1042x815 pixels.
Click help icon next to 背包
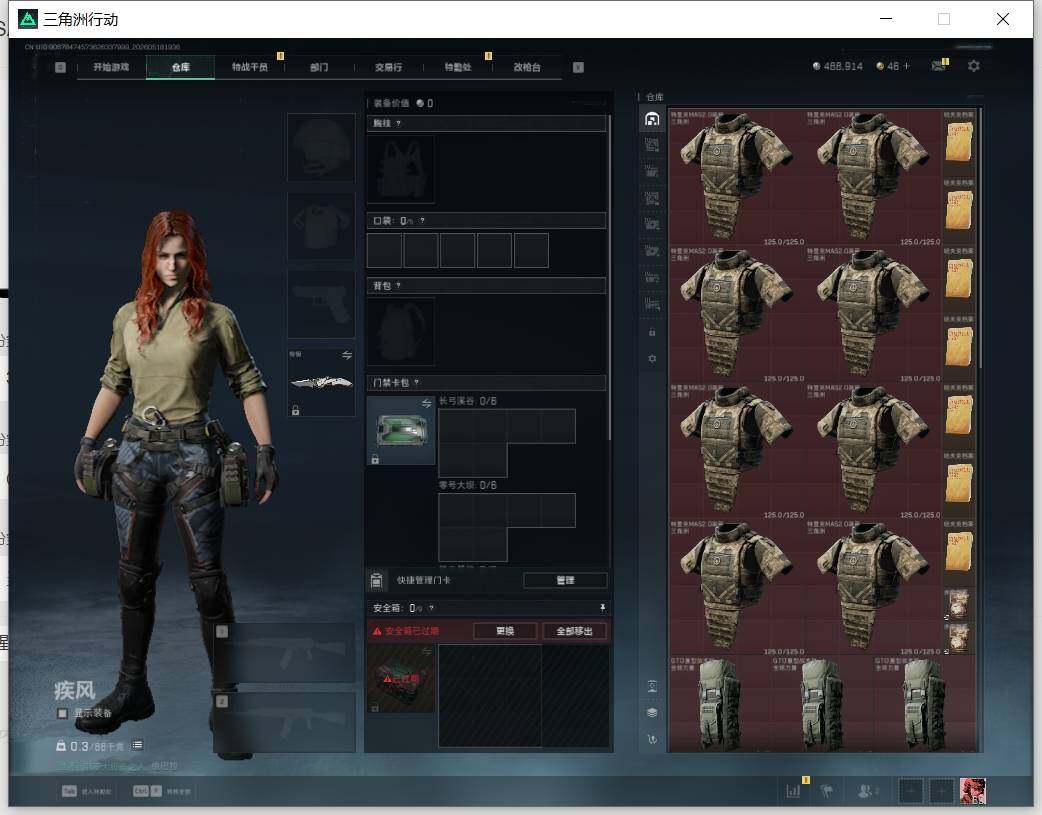(x=398, y=286)
